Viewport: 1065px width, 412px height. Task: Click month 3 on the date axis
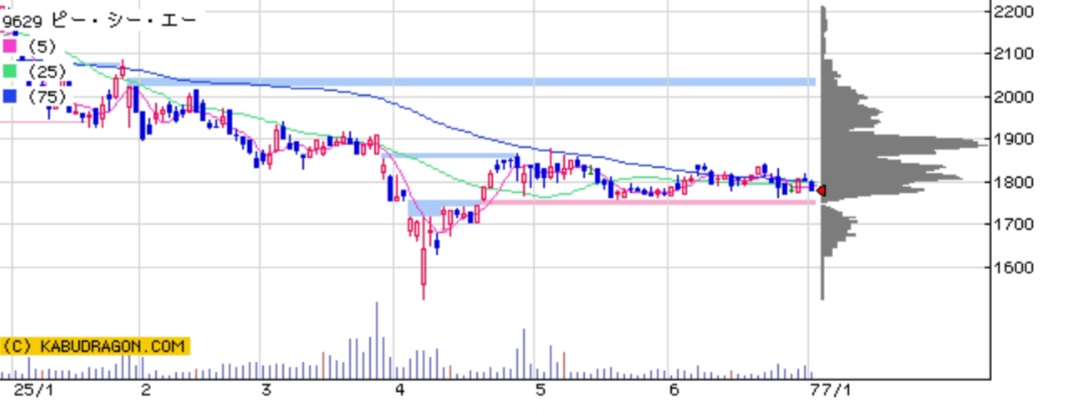pos(266,390)
